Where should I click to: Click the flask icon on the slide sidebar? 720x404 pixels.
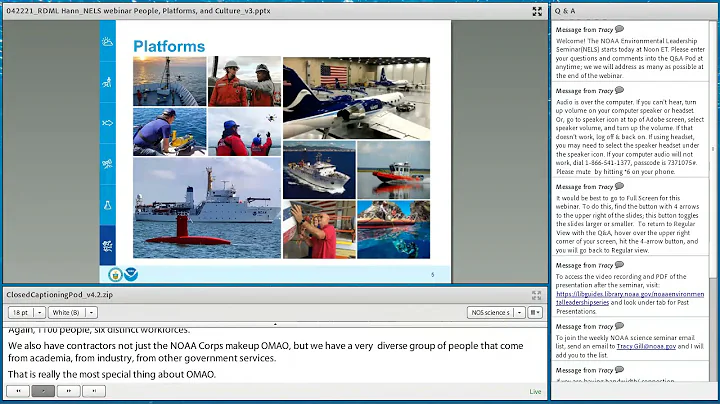107,205
